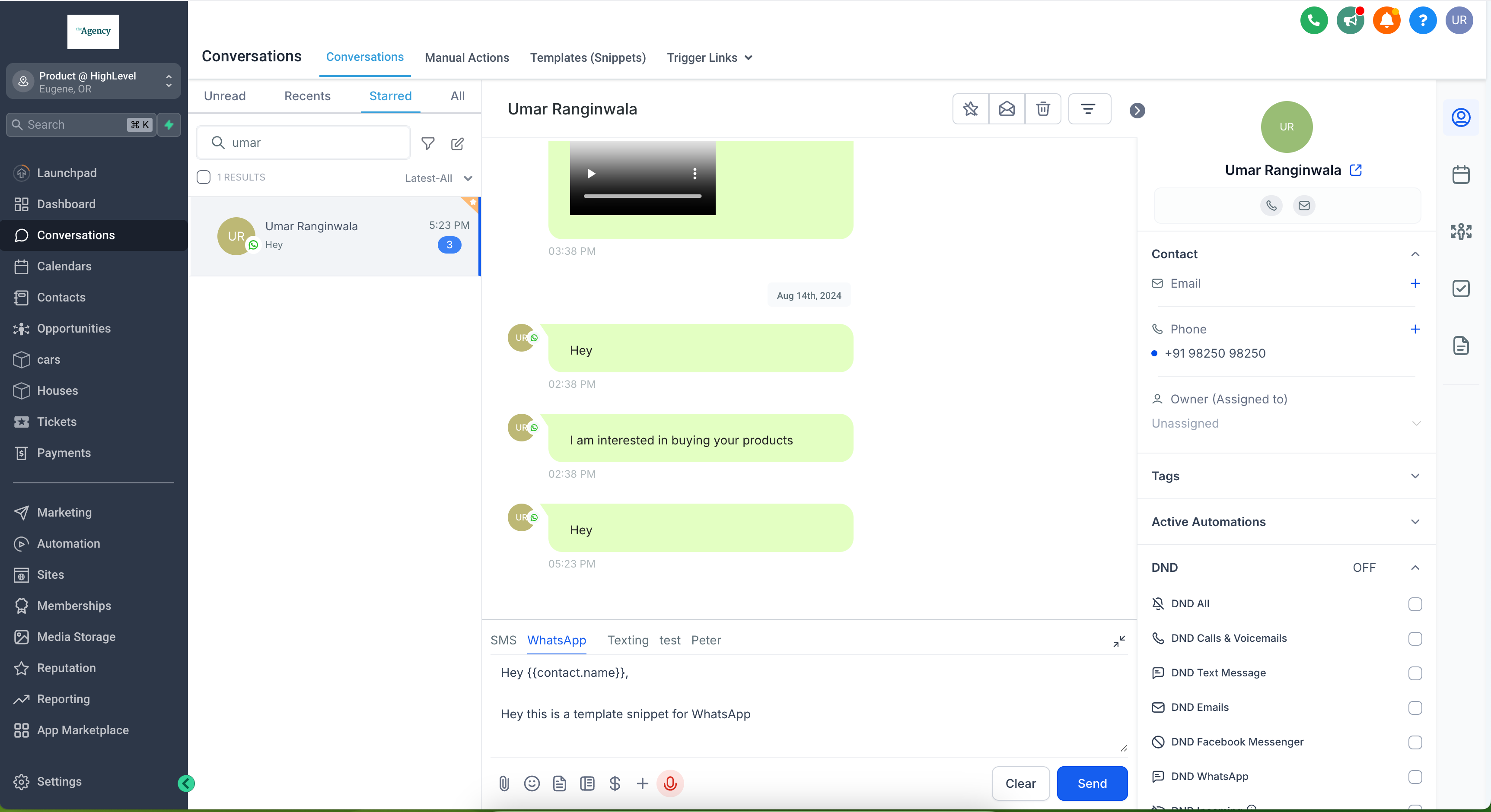Click the star/favorite icon for conversation
The width and height of the screenshot is (1491, 812).
[x=970, y=109]
